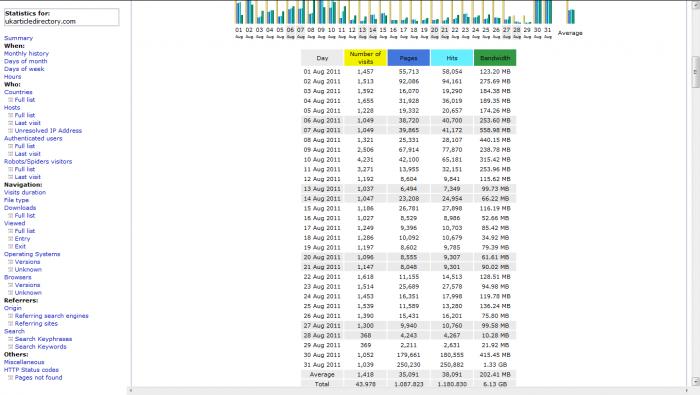This screenshot has height=395, width=700.
Task: Click the icon beside Unresolved IP Address
Action: pos(11,130)
